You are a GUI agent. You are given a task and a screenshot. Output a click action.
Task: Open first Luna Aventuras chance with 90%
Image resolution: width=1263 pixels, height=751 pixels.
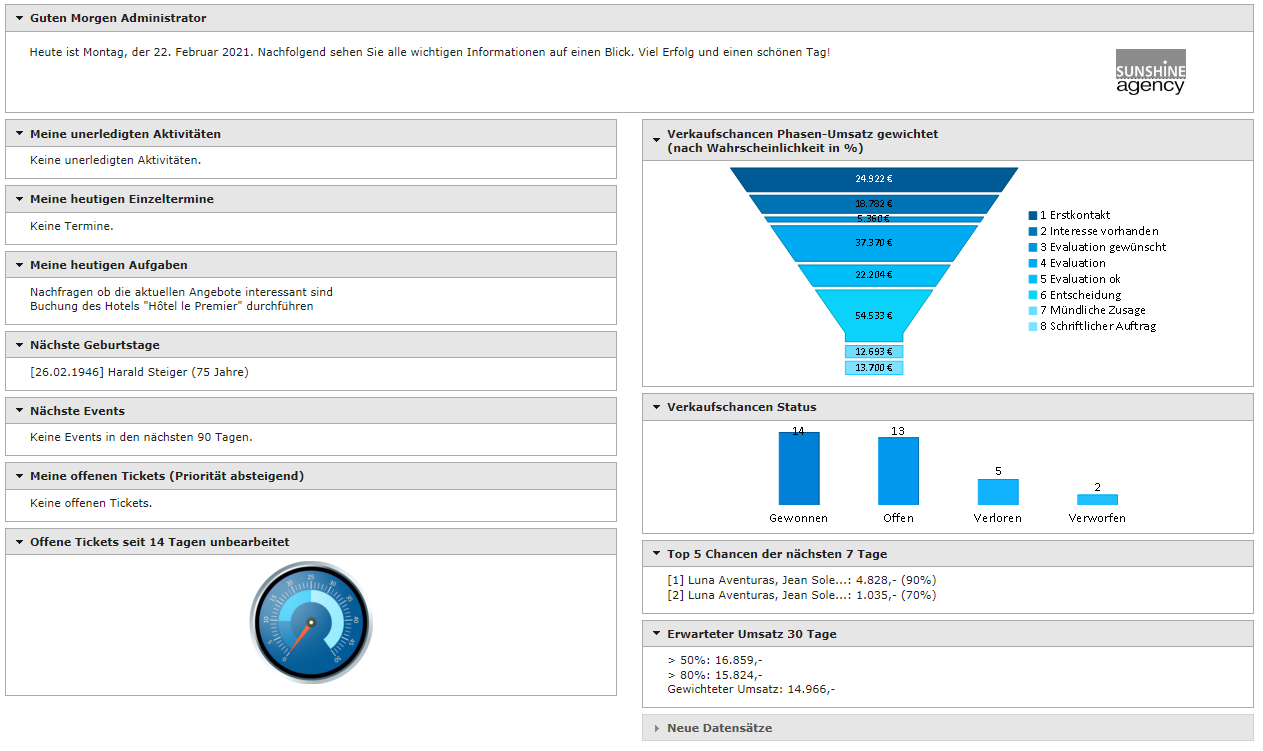801,580
